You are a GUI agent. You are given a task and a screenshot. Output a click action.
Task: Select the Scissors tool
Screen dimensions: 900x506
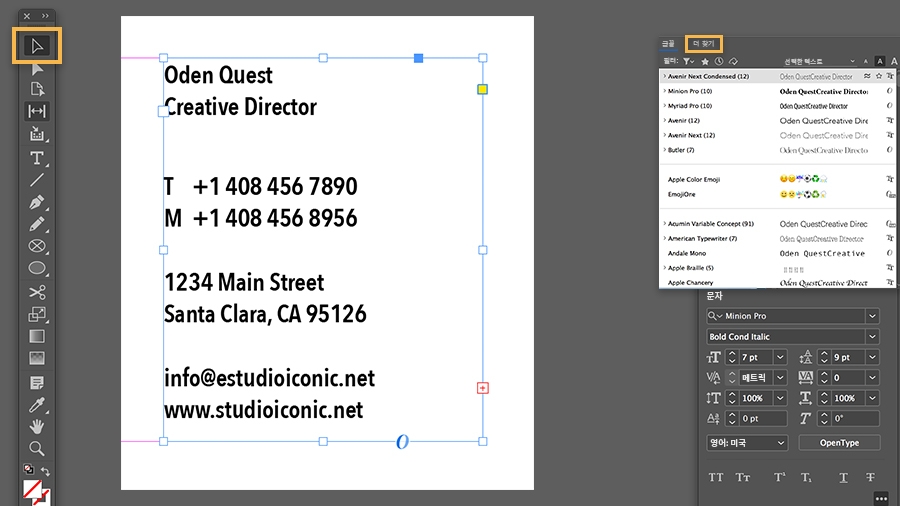coord(37,292)
